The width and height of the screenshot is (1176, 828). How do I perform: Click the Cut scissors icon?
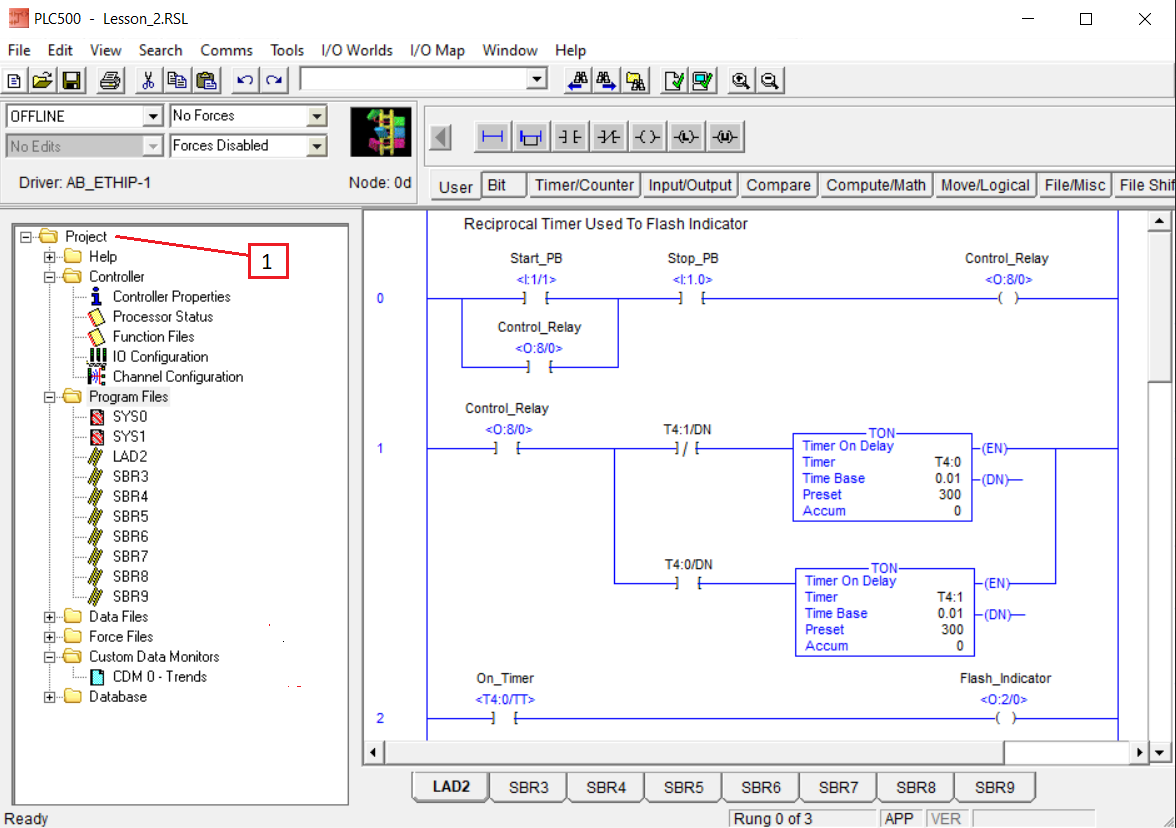click(x=148, y=80)
